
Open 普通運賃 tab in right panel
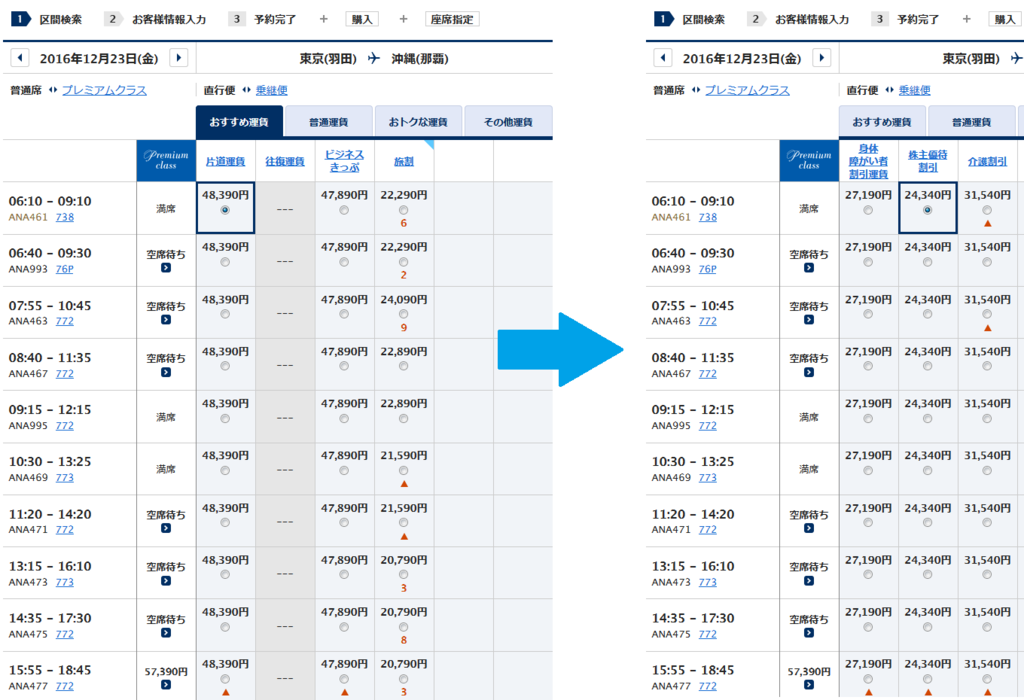972,122
